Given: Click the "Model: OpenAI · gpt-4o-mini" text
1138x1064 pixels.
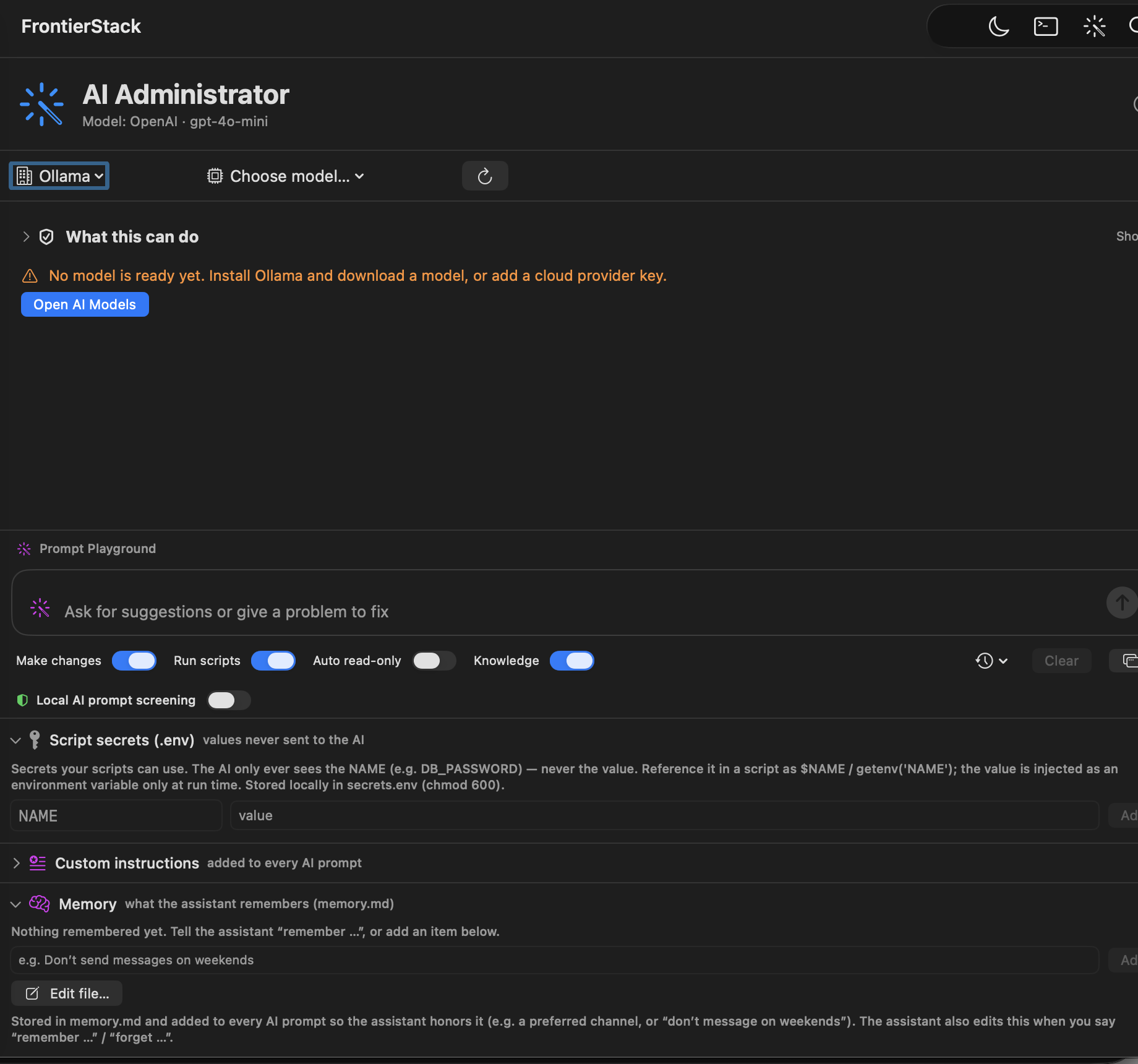Looking at the screenshot, I should (175, 121).
